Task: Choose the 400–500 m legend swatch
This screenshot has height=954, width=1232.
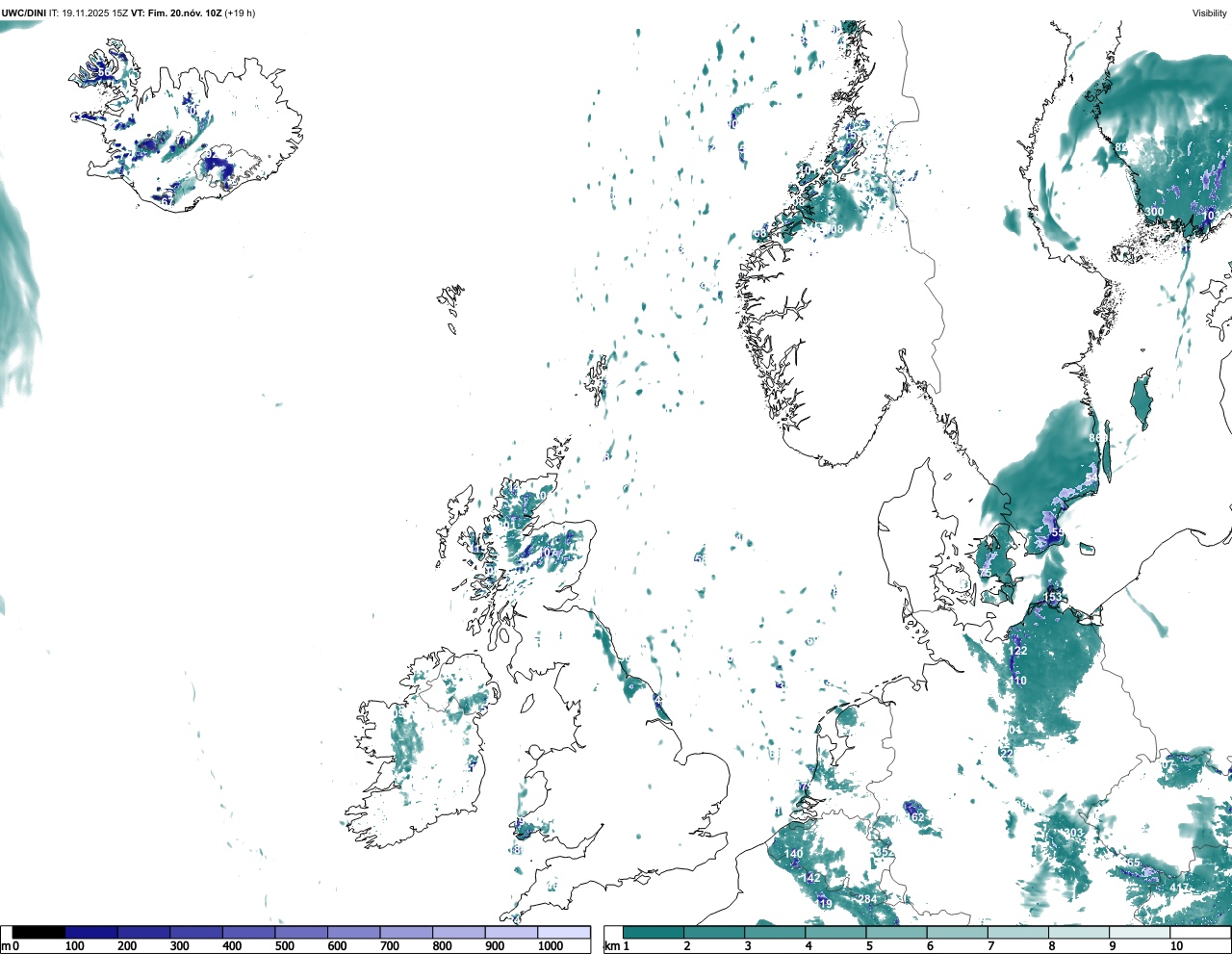Action: pos(249,933)
